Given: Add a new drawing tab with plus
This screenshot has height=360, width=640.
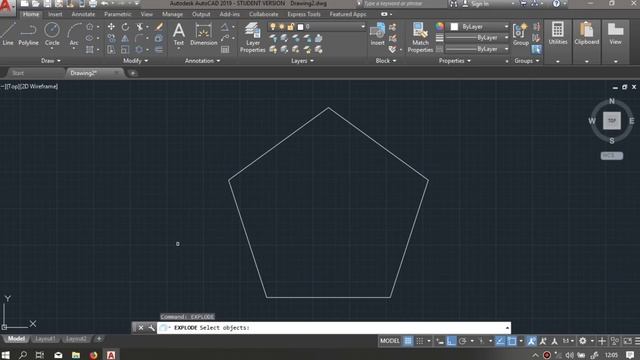Looking at the screenshot, I should point(133,73).
